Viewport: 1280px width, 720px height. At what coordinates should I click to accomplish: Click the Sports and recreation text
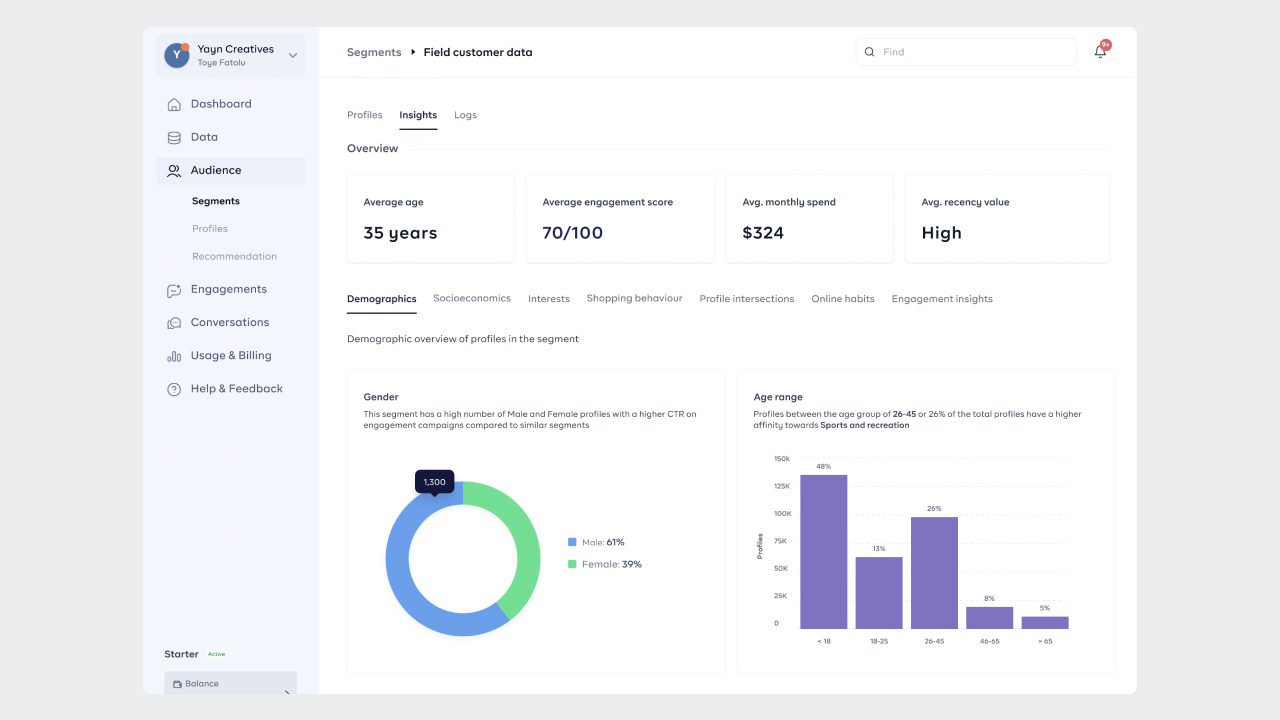tap(865, 425)
